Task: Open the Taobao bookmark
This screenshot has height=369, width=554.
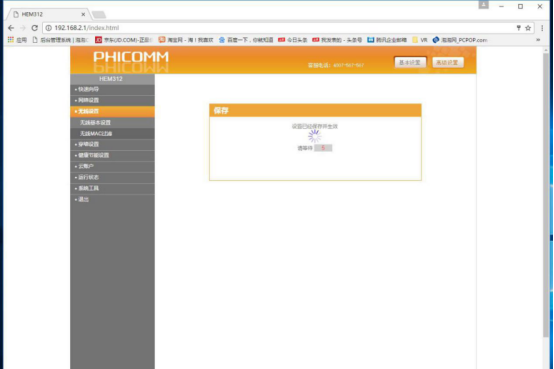Action: [186, 40]
